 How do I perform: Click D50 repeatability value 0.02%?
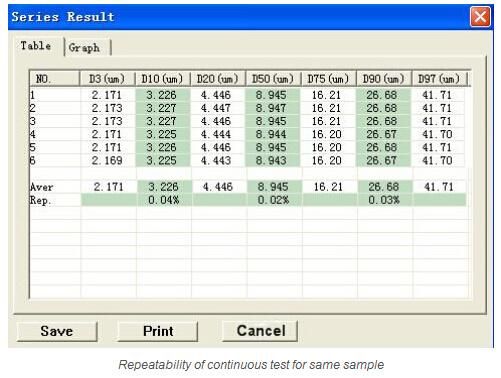273,200
